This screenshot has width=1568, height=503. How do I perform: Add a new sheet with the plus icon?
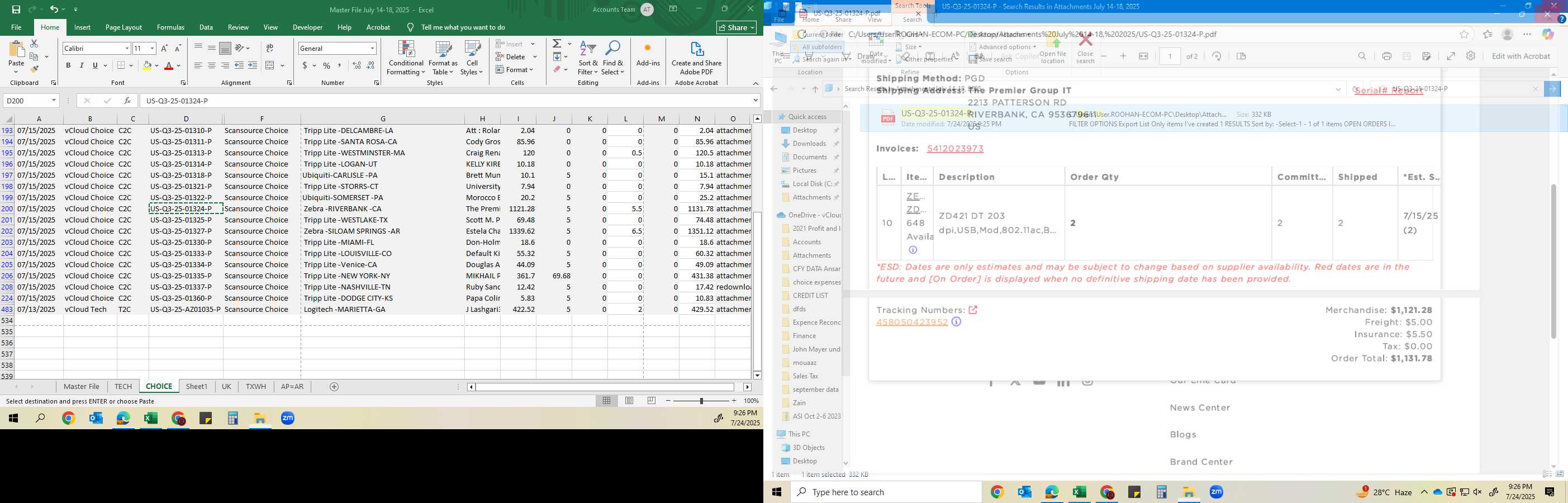(334, 387)
